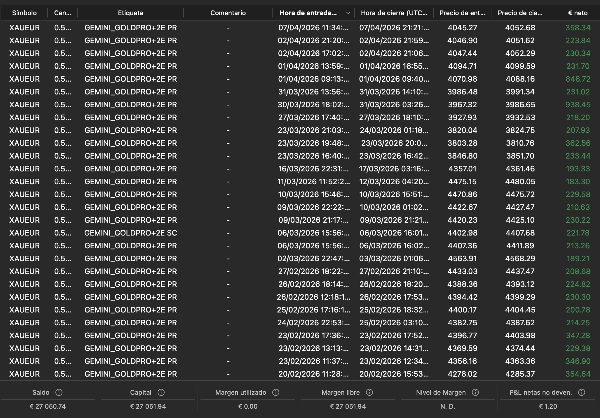600x418 pixels.
Task: Show the Margen utilizado info tooltip icon
Action: coord(276,392)
